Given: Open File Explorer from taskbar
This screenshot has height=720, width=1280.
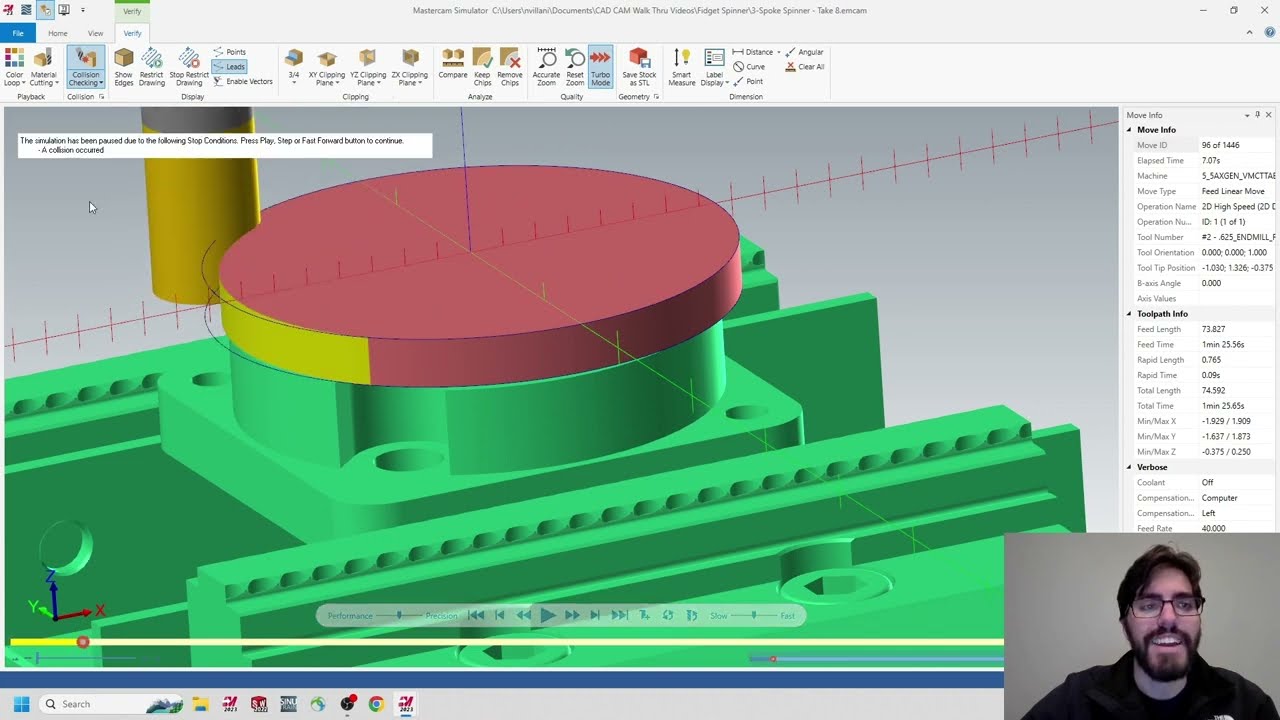Looking at the screenshot, I should pos(200,704).
